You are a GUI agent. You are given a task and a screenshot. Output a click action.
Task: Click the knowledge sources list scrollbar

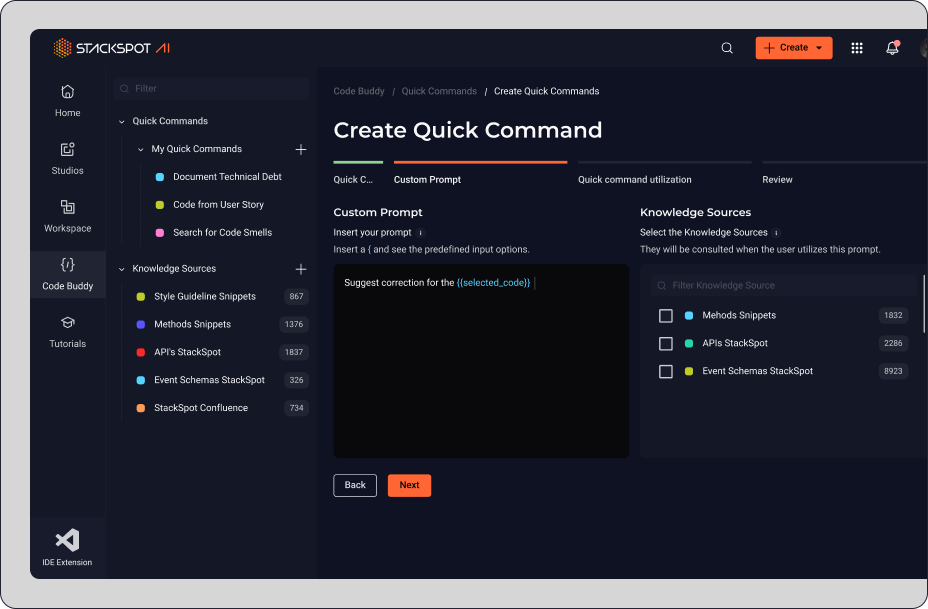[923, 304]
